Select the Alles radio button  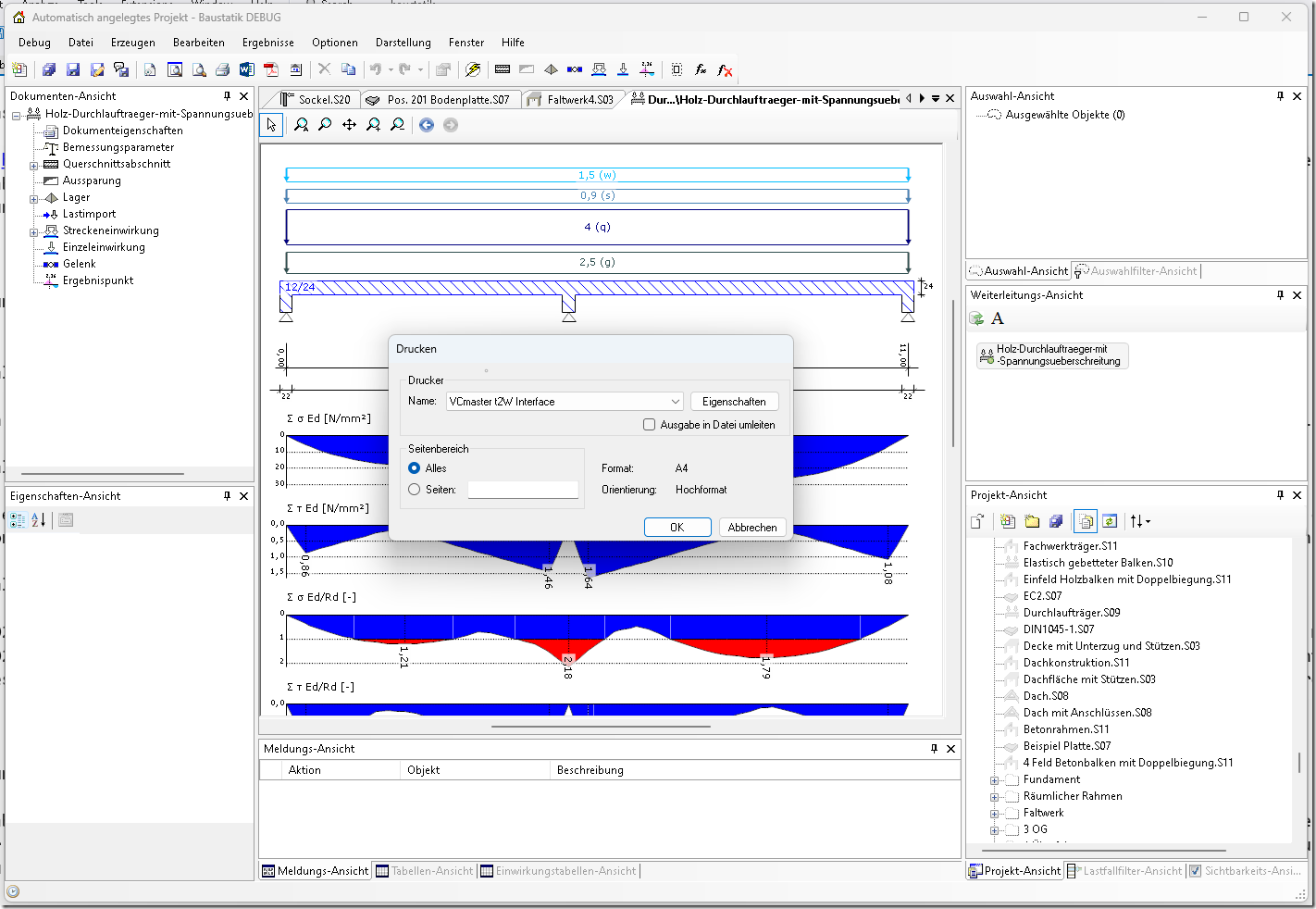pyautogui.click(x=415, y=468)
